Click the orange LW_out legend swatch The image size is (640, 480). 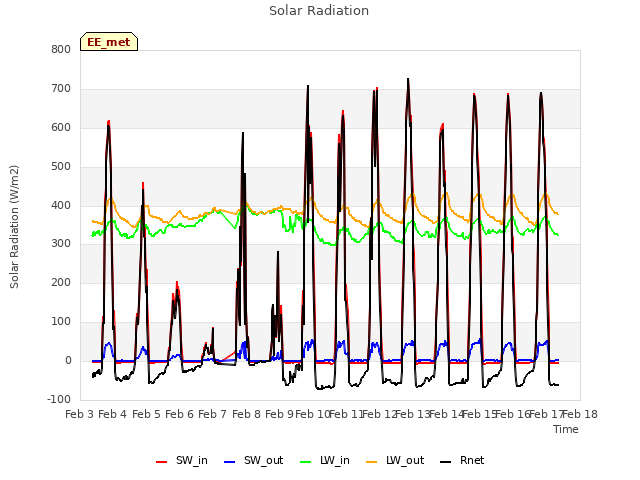372,462
